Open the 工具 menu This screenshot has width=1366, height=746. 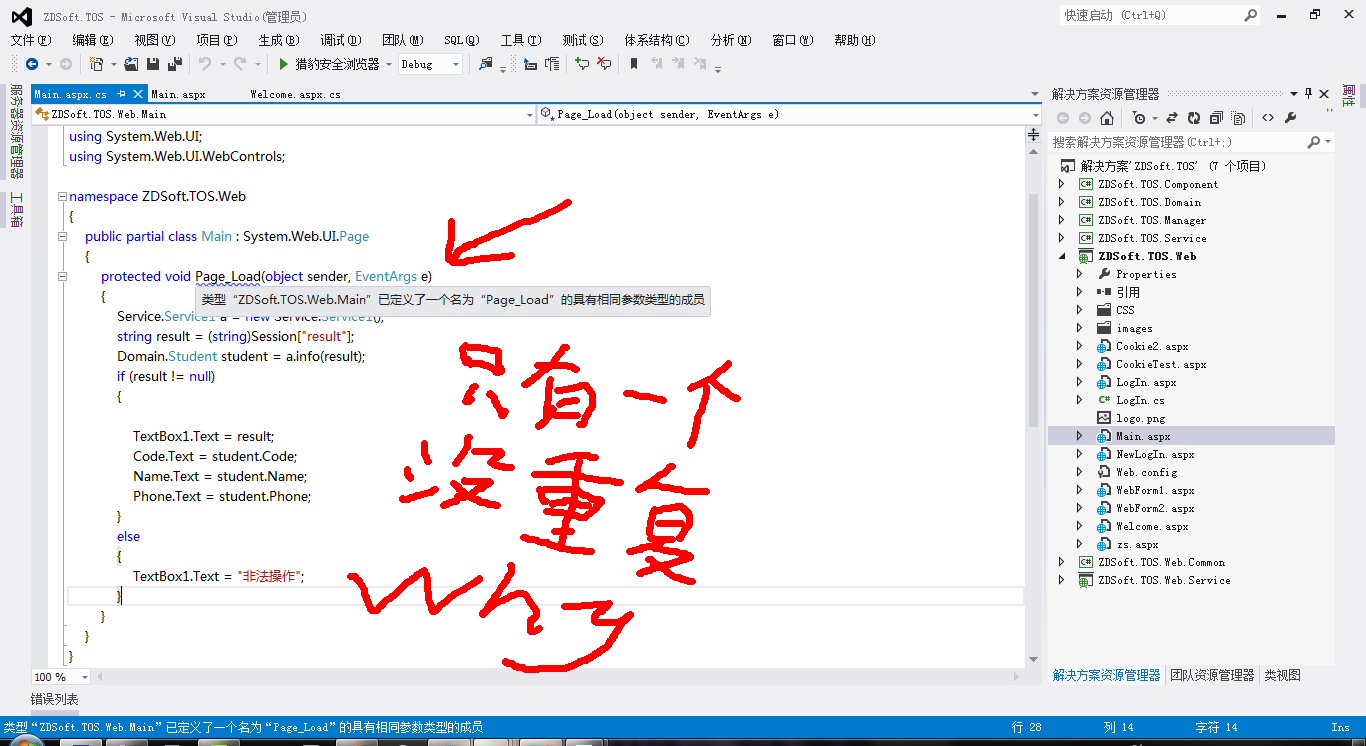520,40
